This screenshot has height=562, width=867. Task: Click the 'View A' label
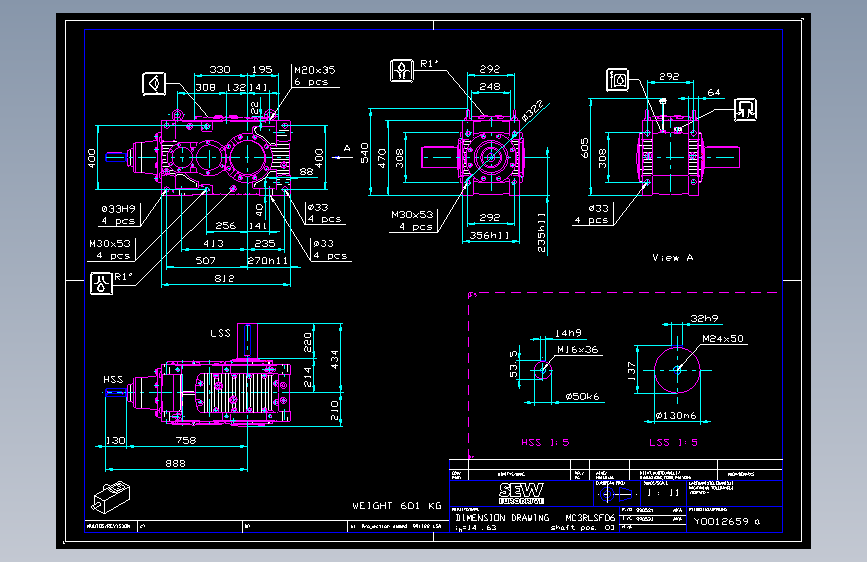[x=672, y=258]
